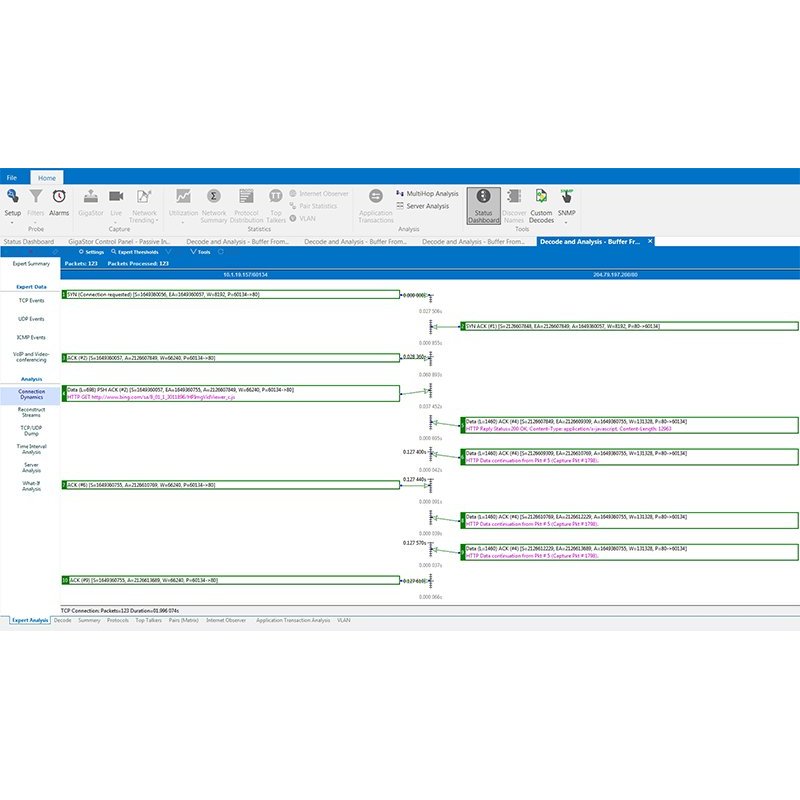800x800 pixels.
Task: Open the File menu
Action: (12, 178)
